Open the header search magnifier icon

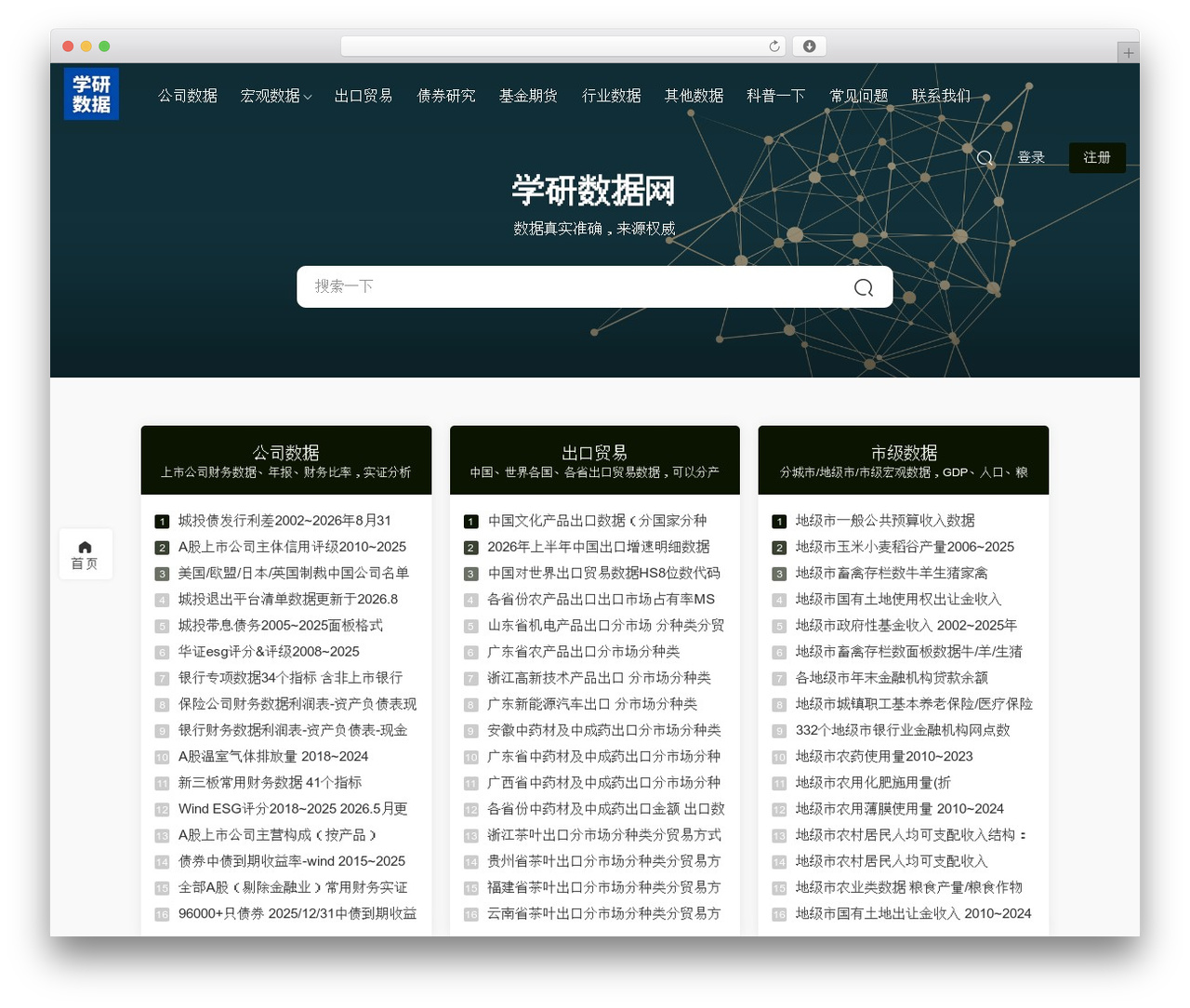coord(985,158)
